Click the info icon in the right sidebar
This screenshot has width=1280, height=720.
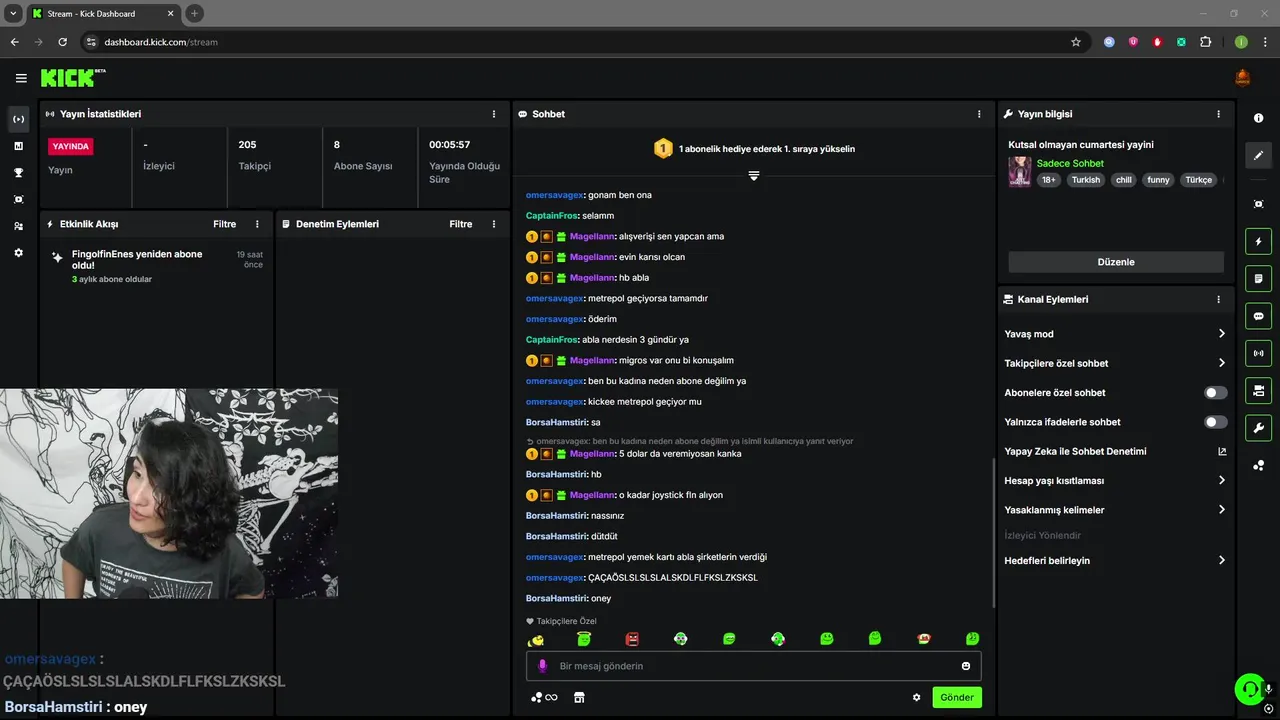pyautogui.click(x=1258, y=119)
